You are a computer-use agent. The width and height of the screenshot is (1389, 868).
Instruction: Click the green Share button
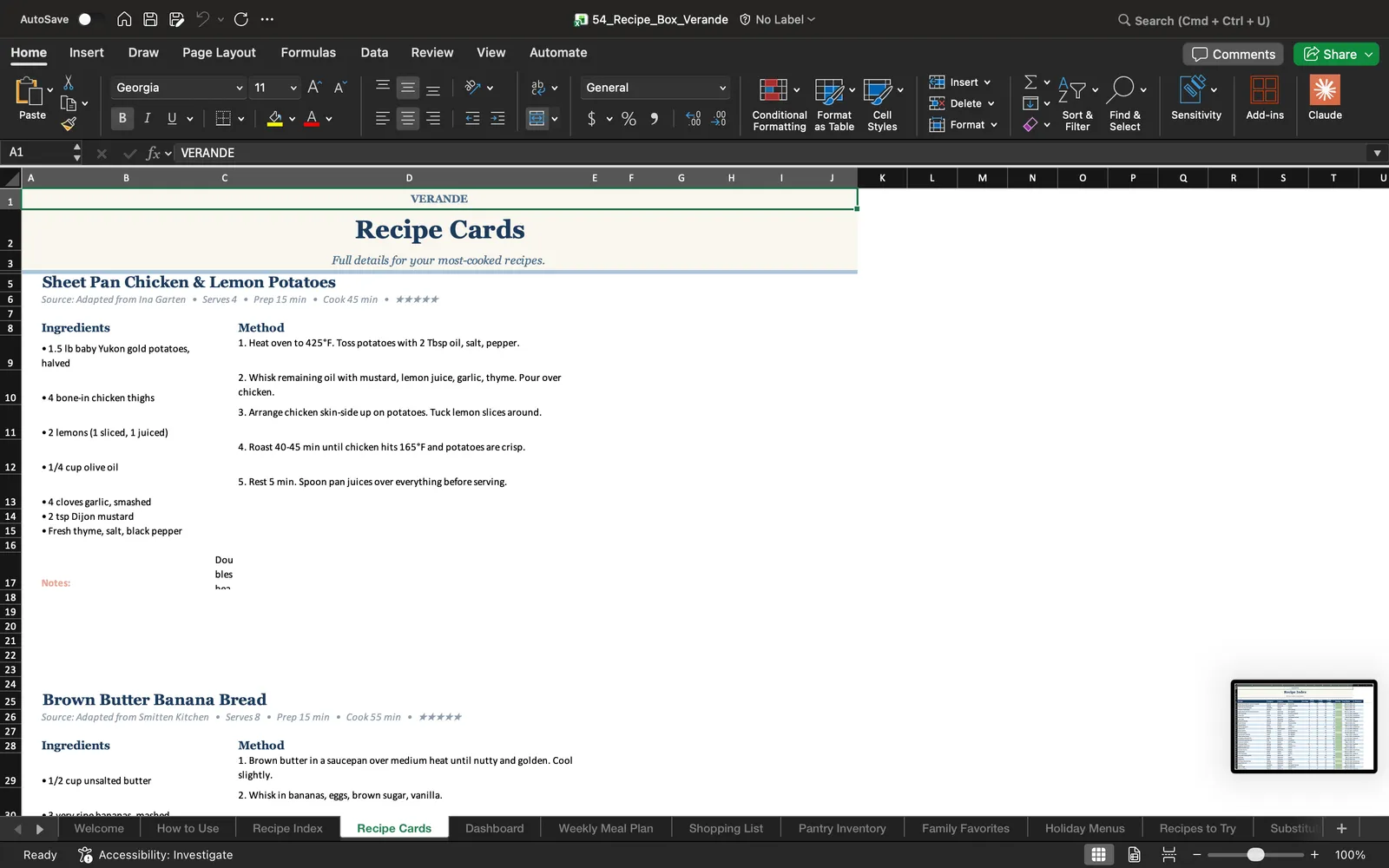[x=1336, y=54]
